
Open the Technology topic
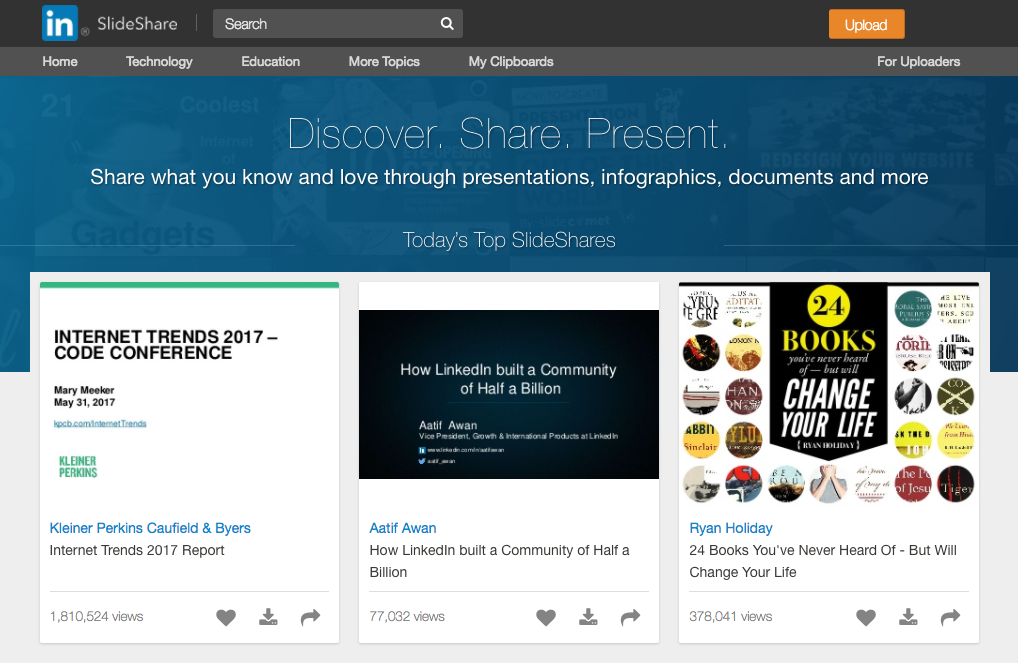159,62
